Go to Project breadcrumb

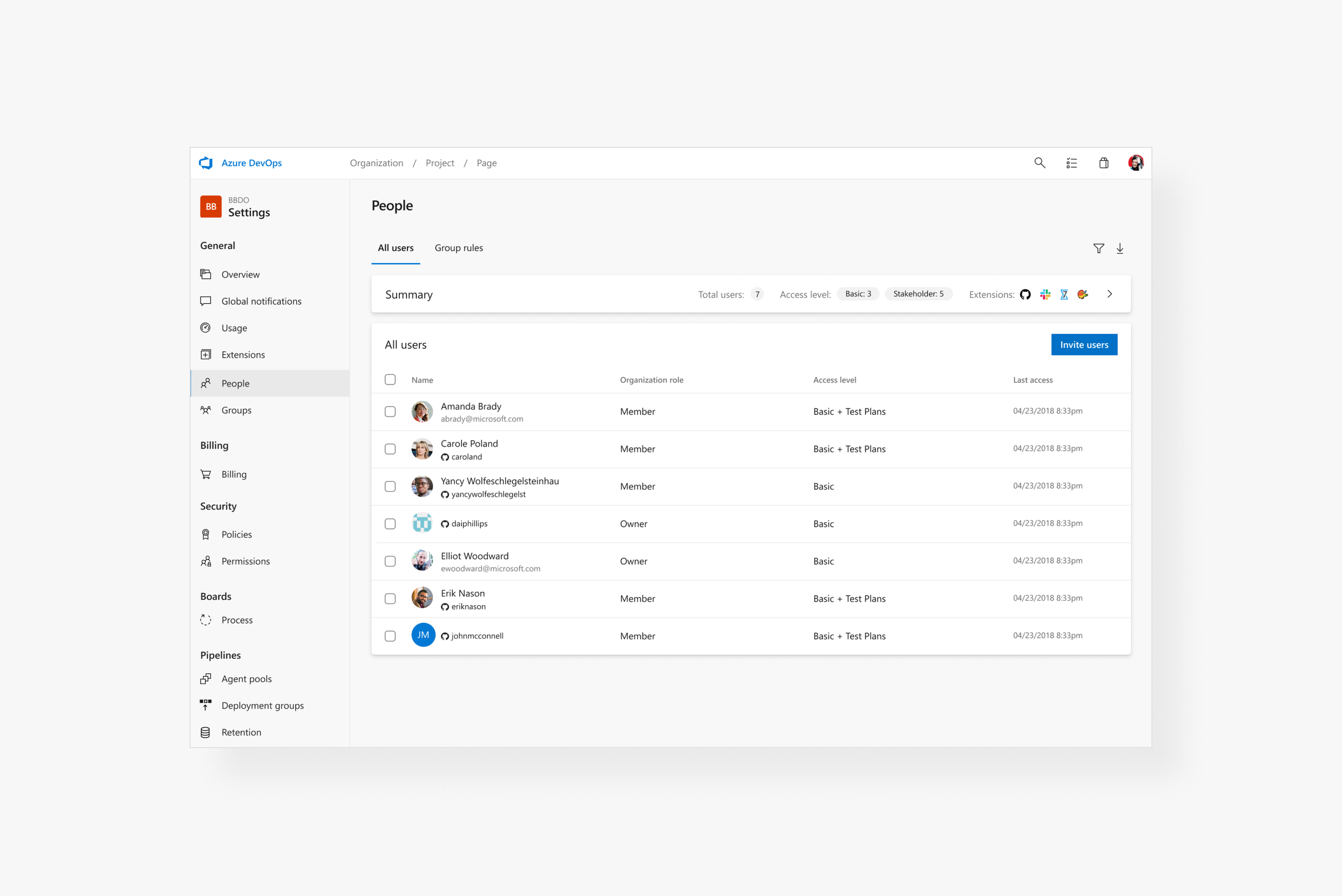point(440,163)
